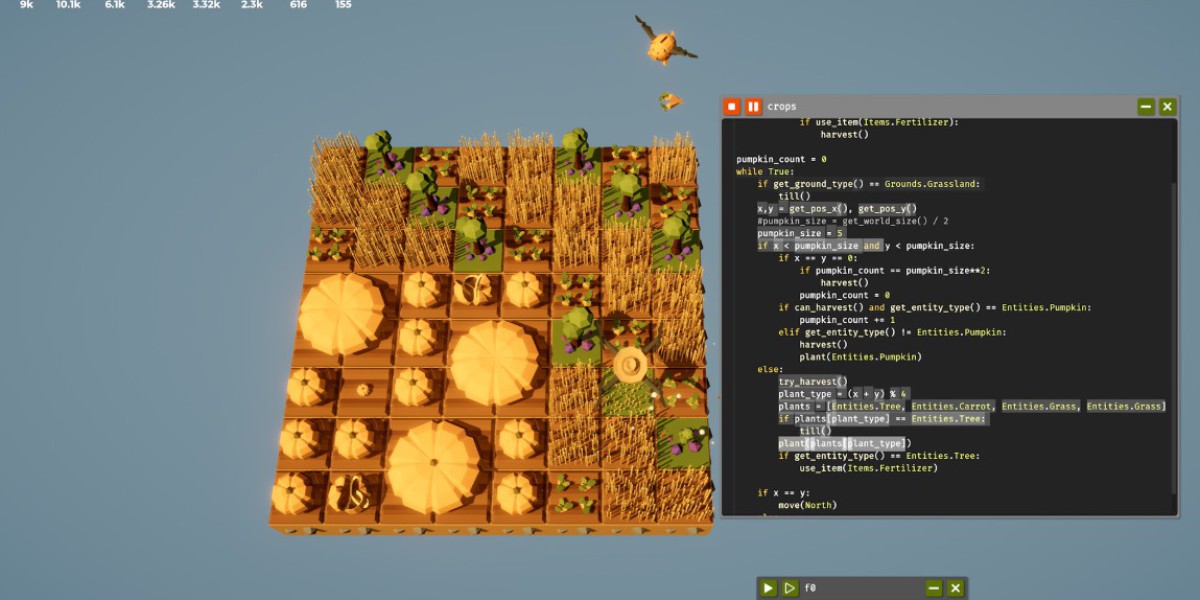Close the crops code window
This screenshot has height=600, width=1200.
(1167, 107)
